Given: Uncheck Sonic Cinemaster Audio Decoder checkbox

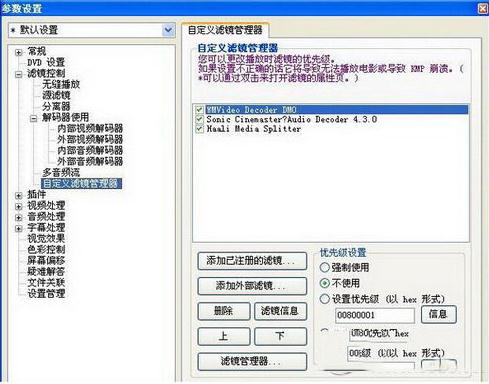Looking at the screenshot, I should (199, 119).
